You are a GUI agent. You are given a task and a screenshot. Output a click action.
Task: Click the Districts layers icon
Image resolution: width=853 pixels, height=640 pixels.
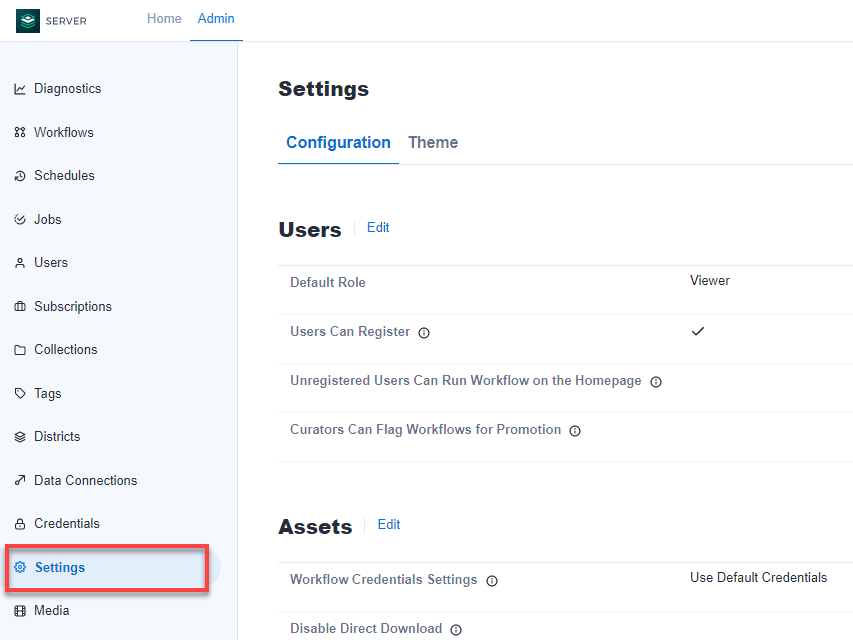[x=20, y=436]
